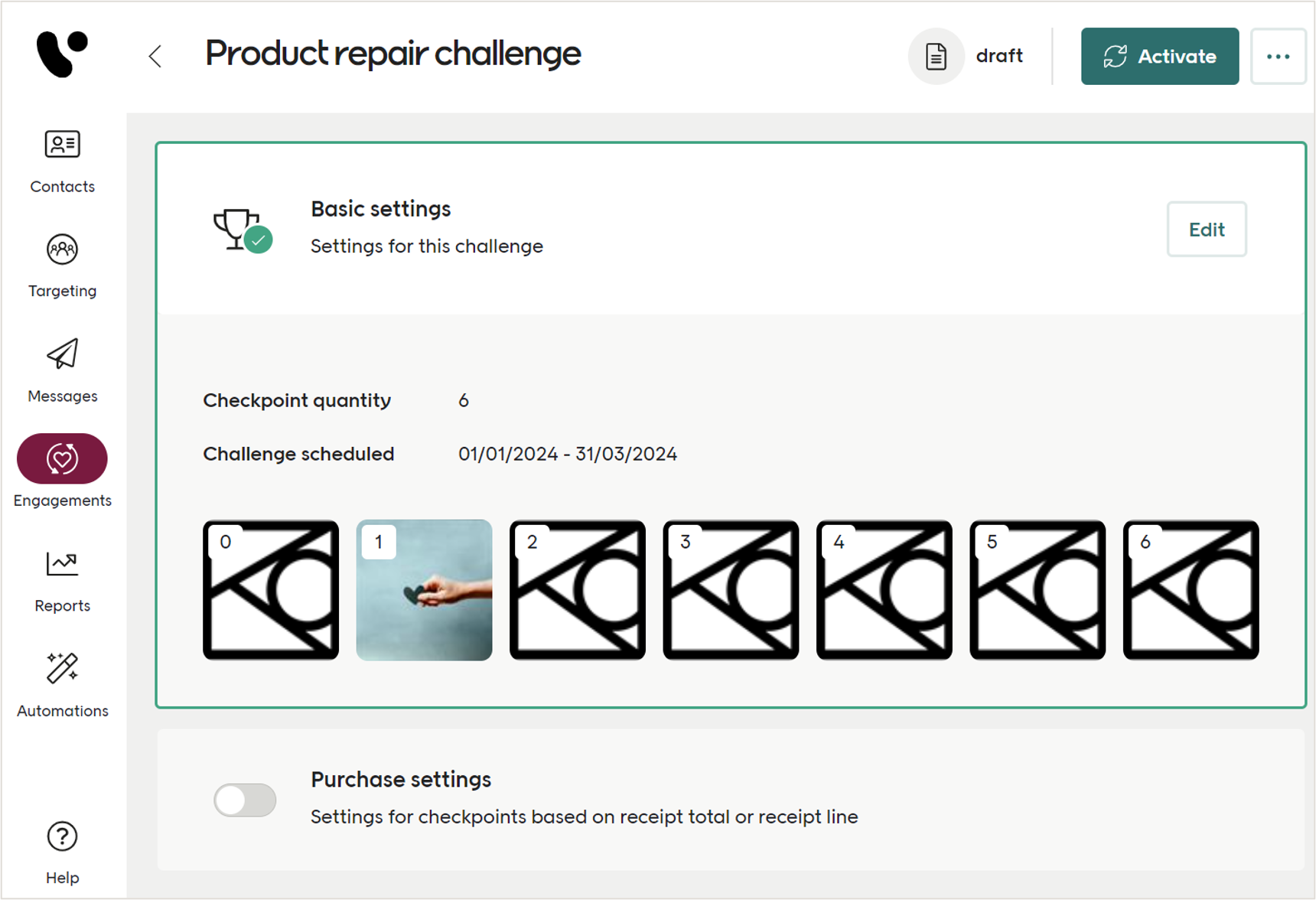
Task: Pick checkpoint 6 placeholder thumbnail
Action: click(x=1191, y=590)
